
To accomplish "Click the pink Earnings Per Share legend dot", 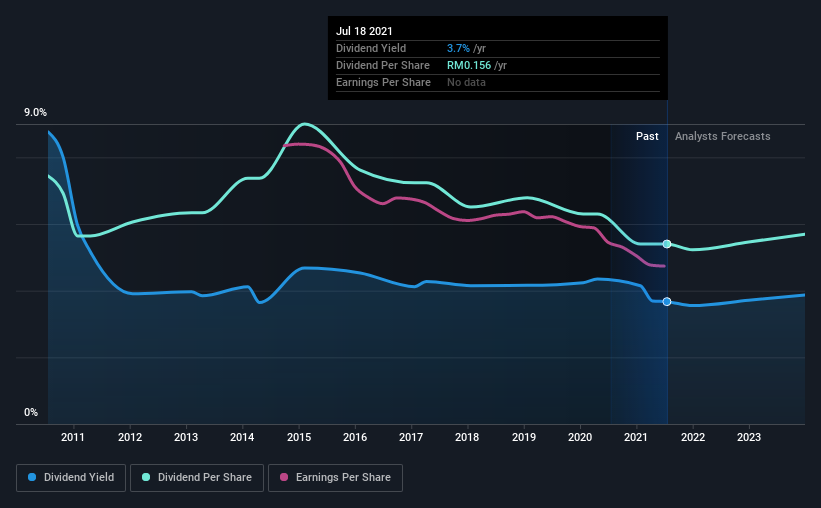I will tap(284, 477).
